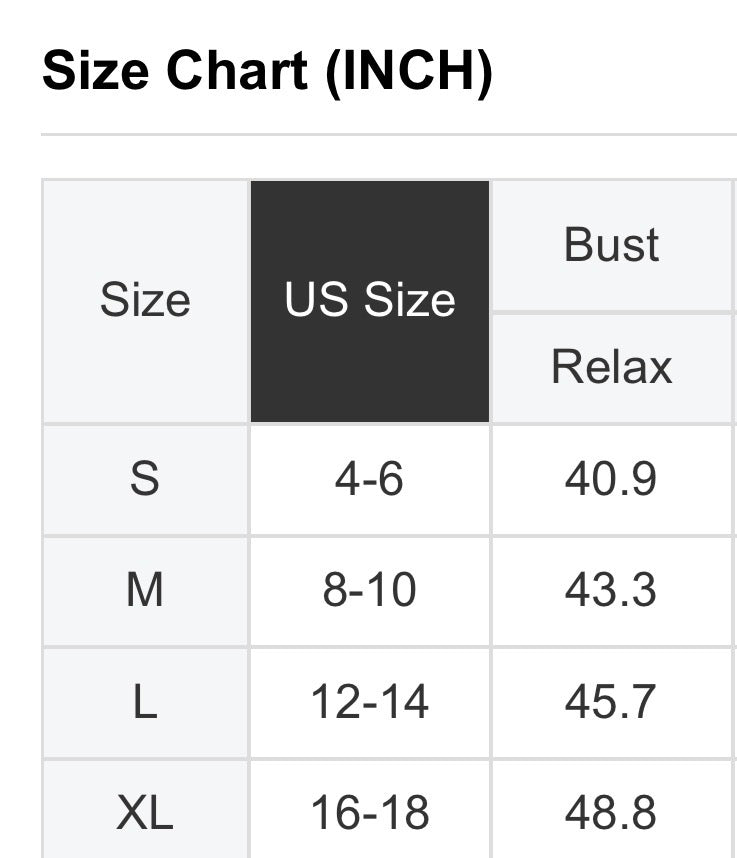
Task: Click the '4-6' US size cell
Action: (x=370, y=479)
